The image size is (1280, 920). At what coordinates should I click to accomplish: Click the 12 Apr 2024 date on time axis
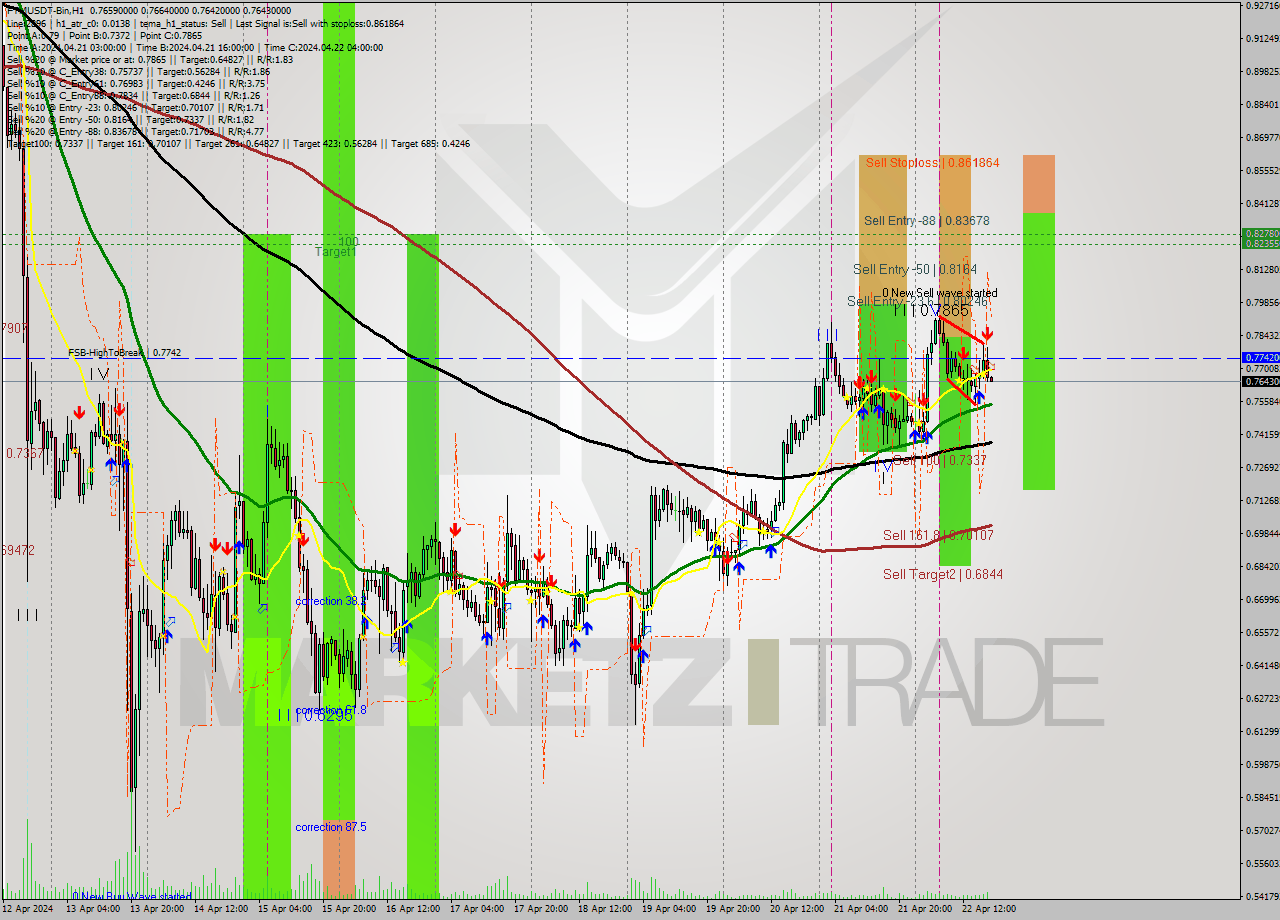[30, 909]
